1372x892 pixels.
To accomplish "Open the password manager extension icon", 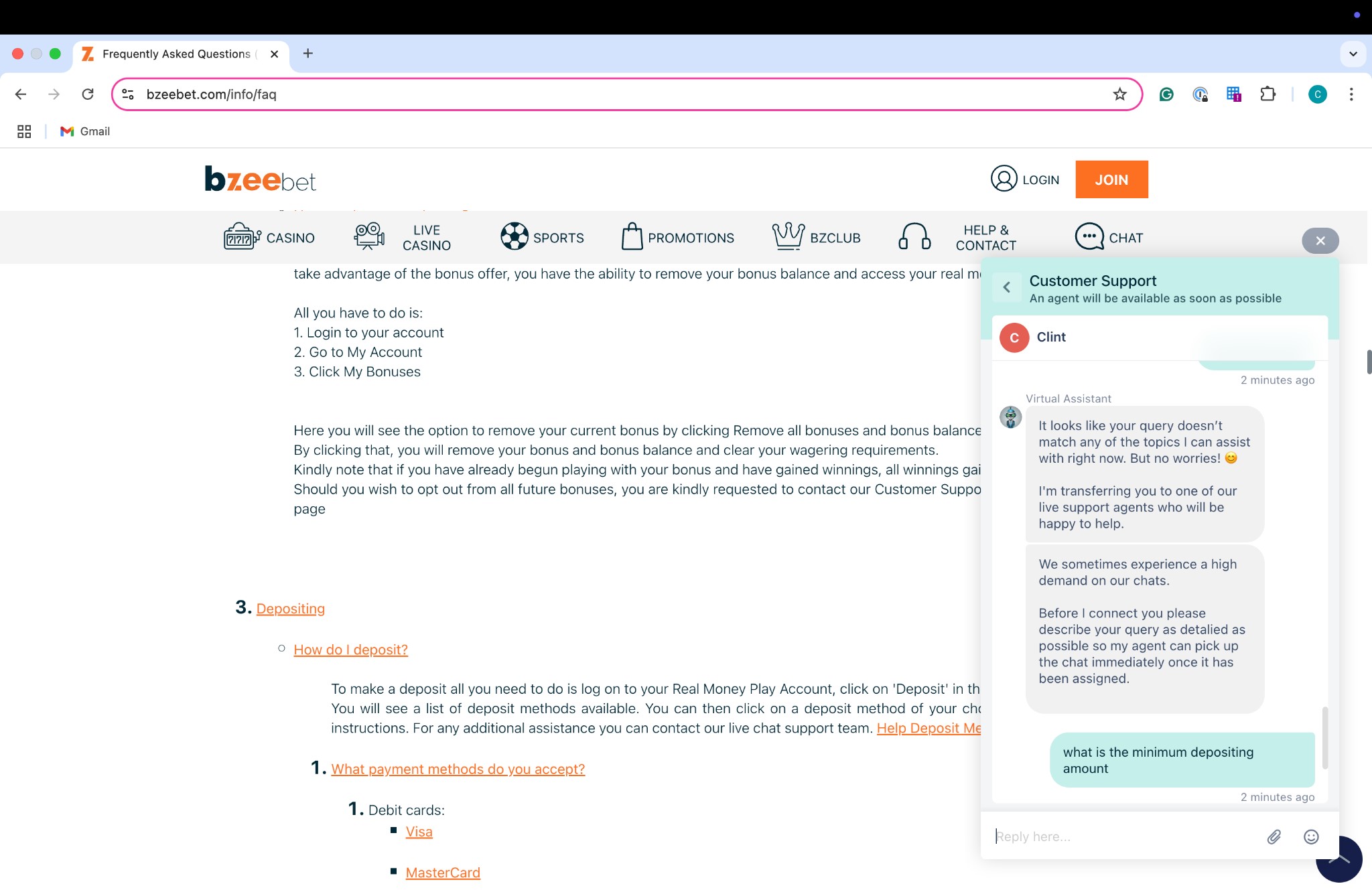I will coord(1200,94).
